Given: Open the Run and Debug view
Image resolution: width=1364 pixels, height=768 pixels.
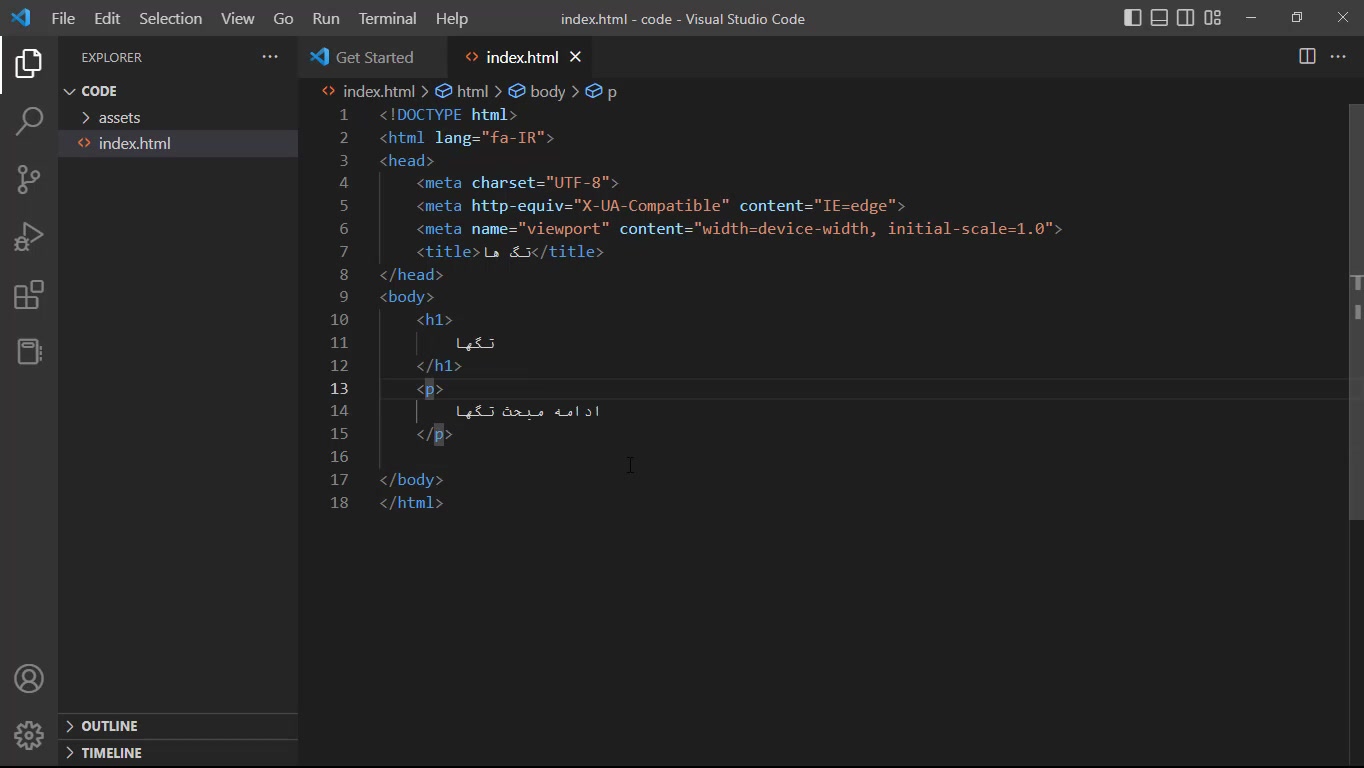Looking at the screenshot, I should [29, 237].
